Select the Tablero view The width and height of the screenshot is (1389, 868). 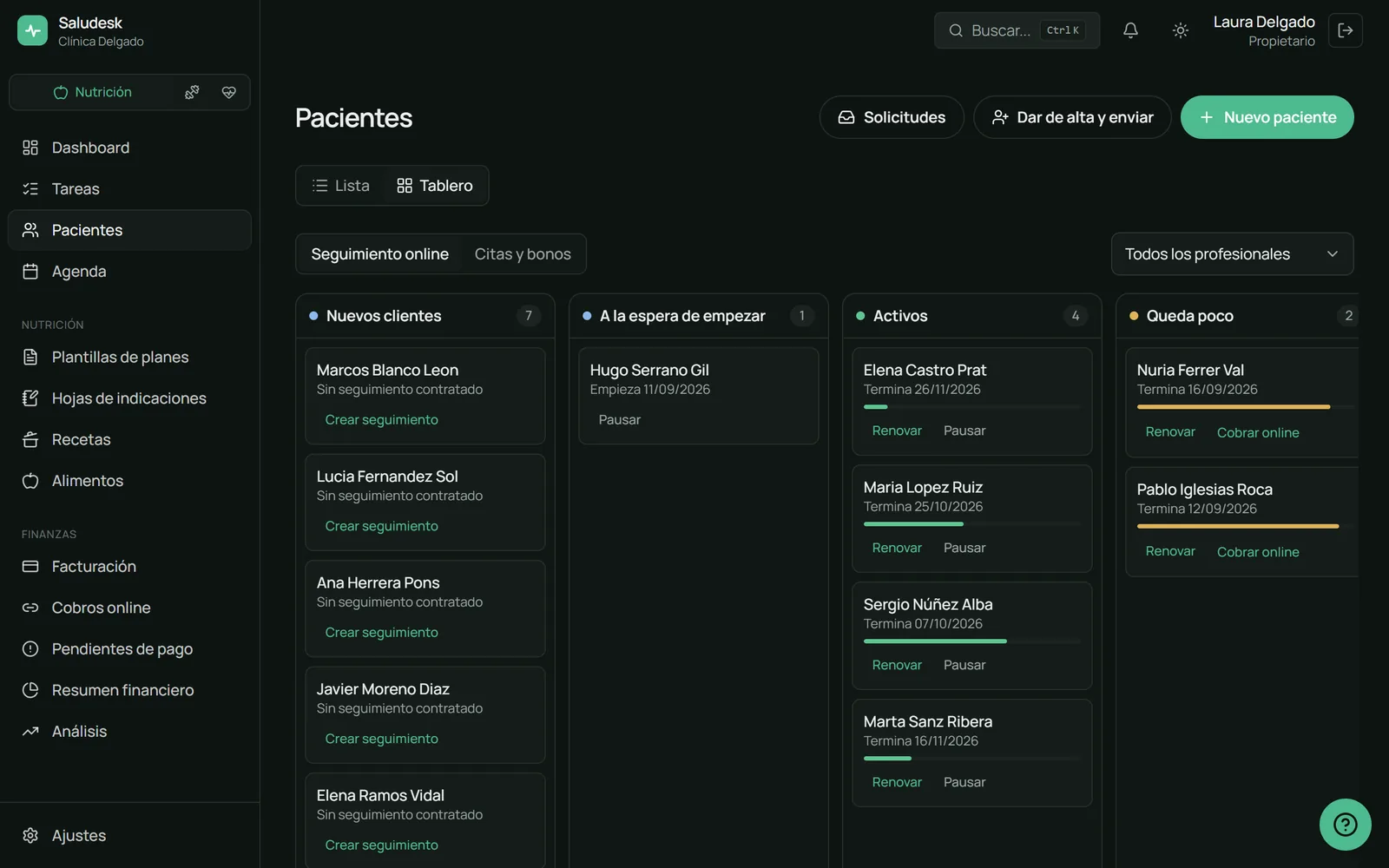pyautogui.click(x=435, y=186)
